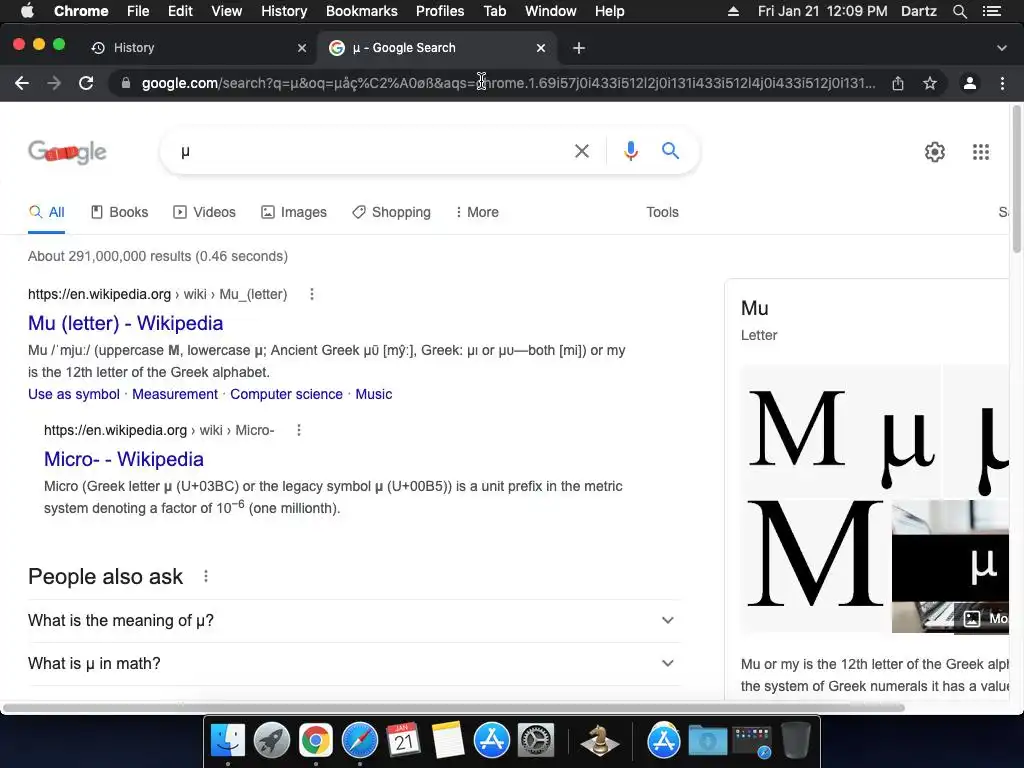Click the horizontal scrollbar at page bottom

coord(453,707)
